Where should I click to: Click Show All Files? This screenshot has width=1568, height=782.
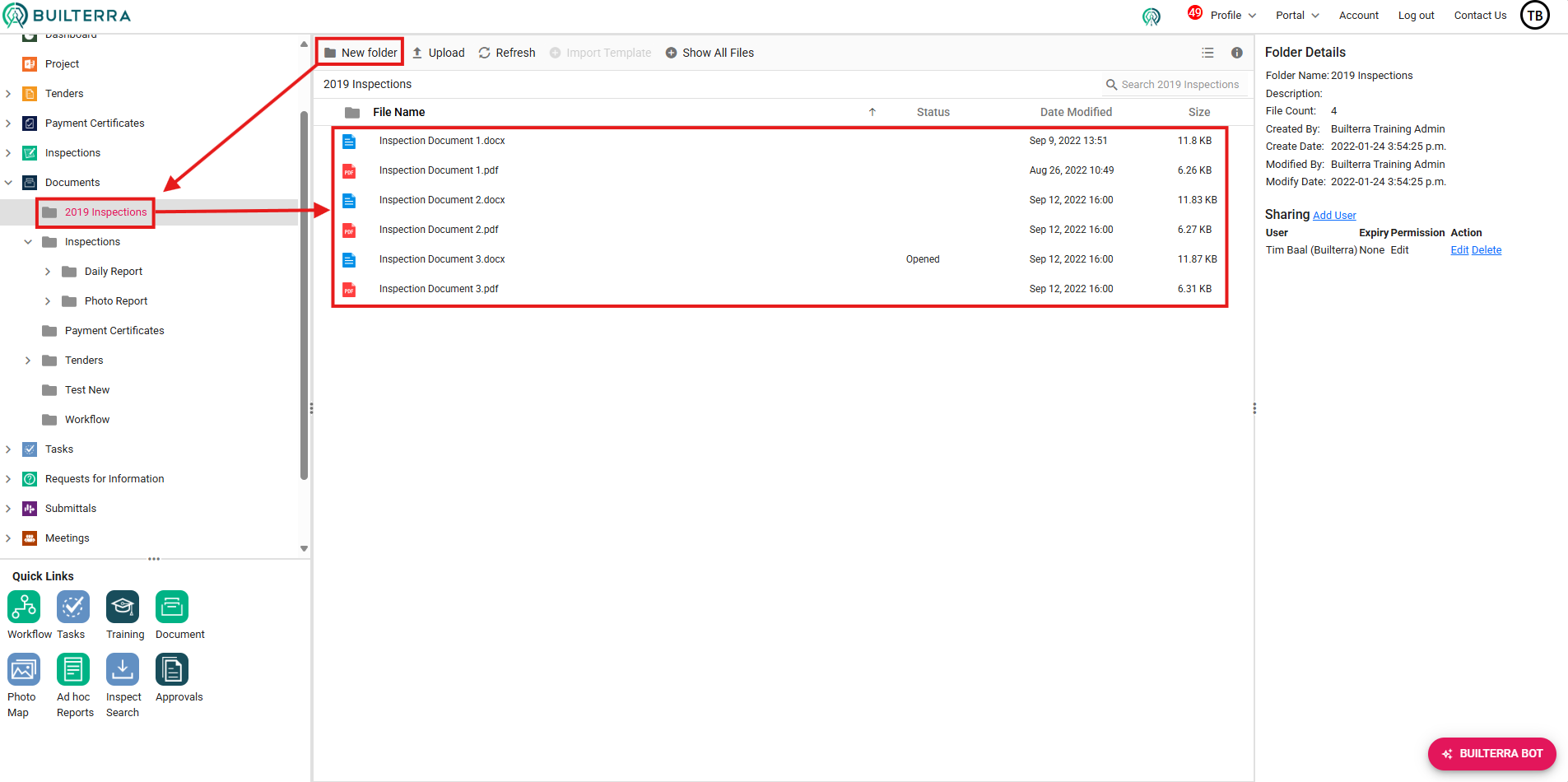pos(710,53)
